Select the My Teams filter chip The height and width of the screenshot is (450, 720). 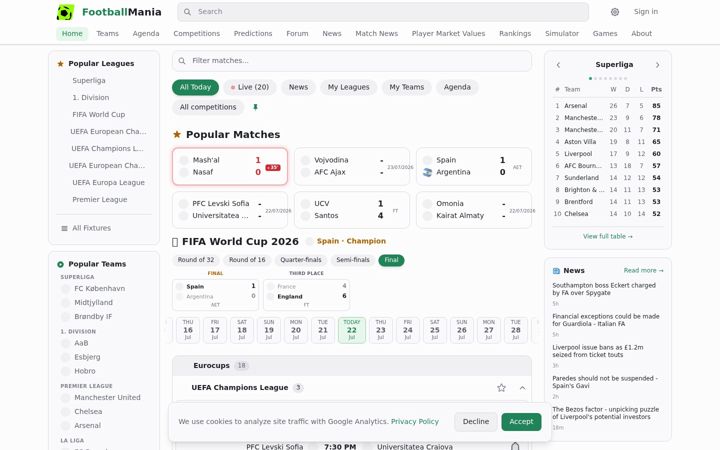point(406,87)
